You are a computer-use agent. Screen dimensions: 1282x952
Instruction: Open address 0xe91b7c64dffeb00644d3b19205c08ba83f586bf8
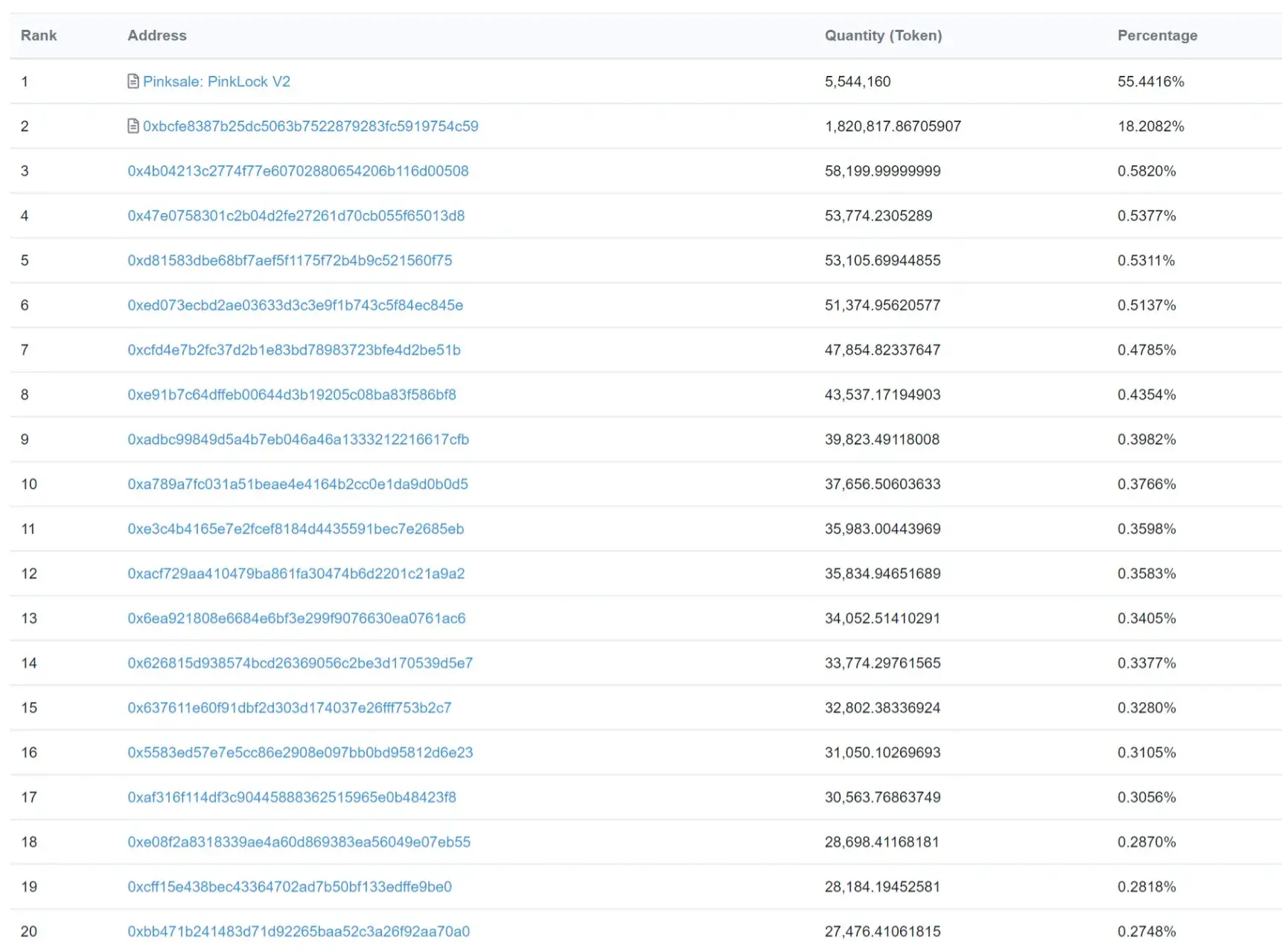[x=292, y=394]
